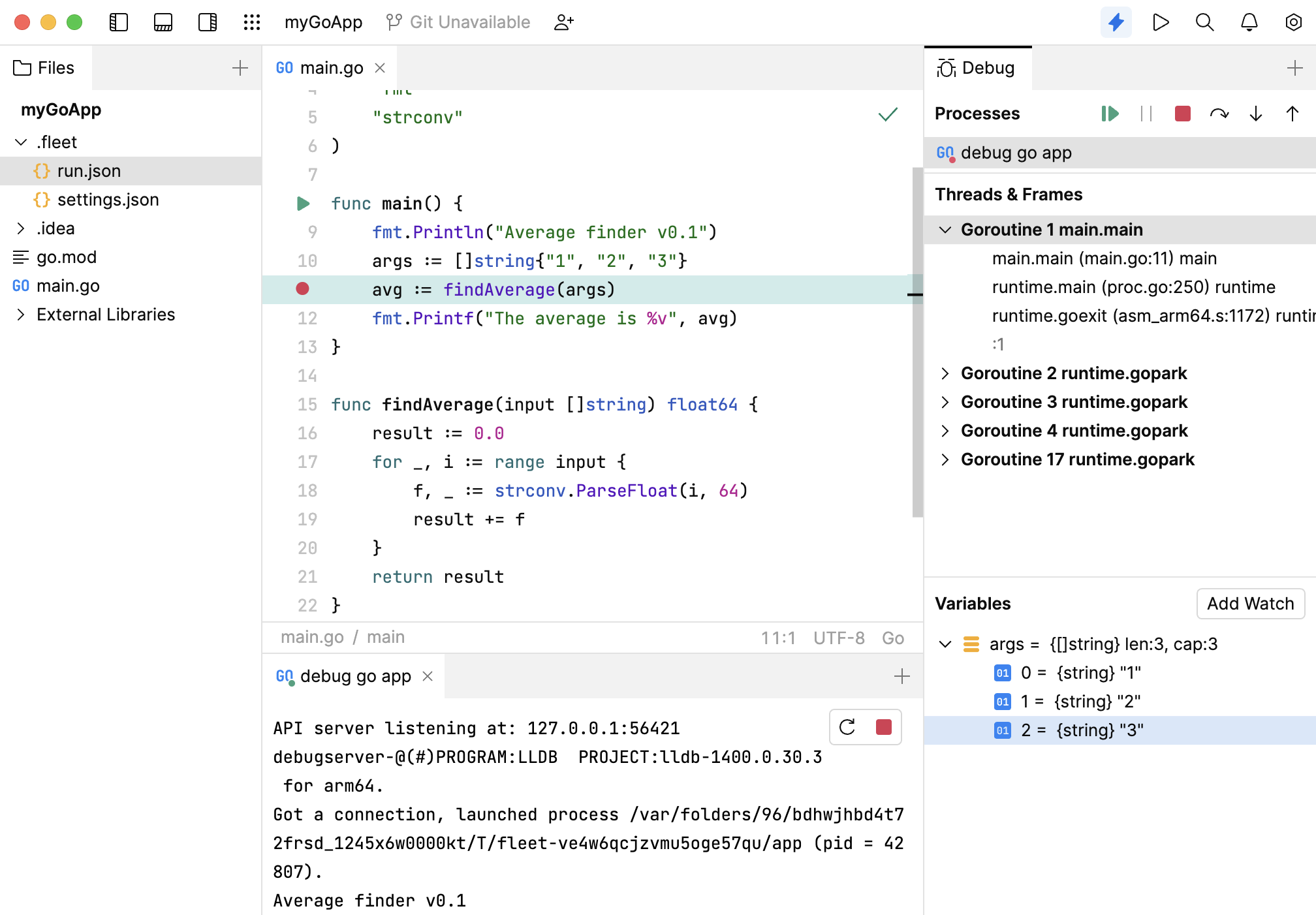Toggle the right panel visibility
The image size is (1316, 915).
(x=207, y=22)
